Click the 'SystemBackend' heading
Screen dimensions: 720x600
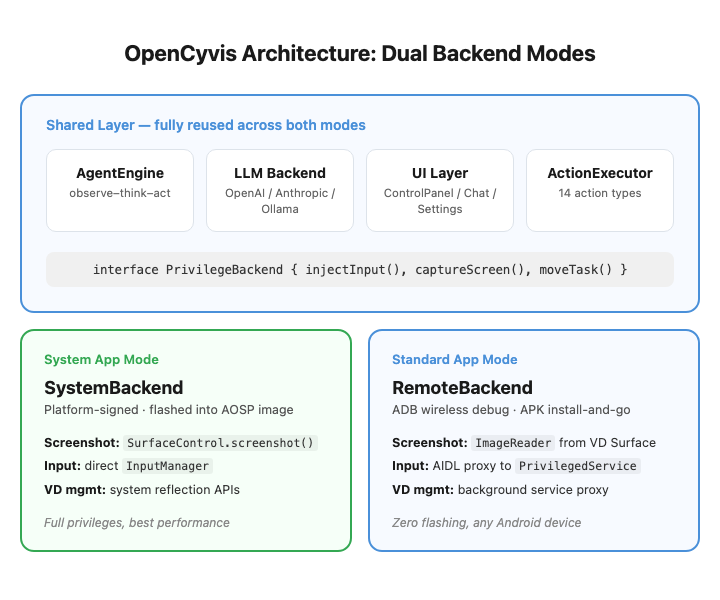pos(113,388)
